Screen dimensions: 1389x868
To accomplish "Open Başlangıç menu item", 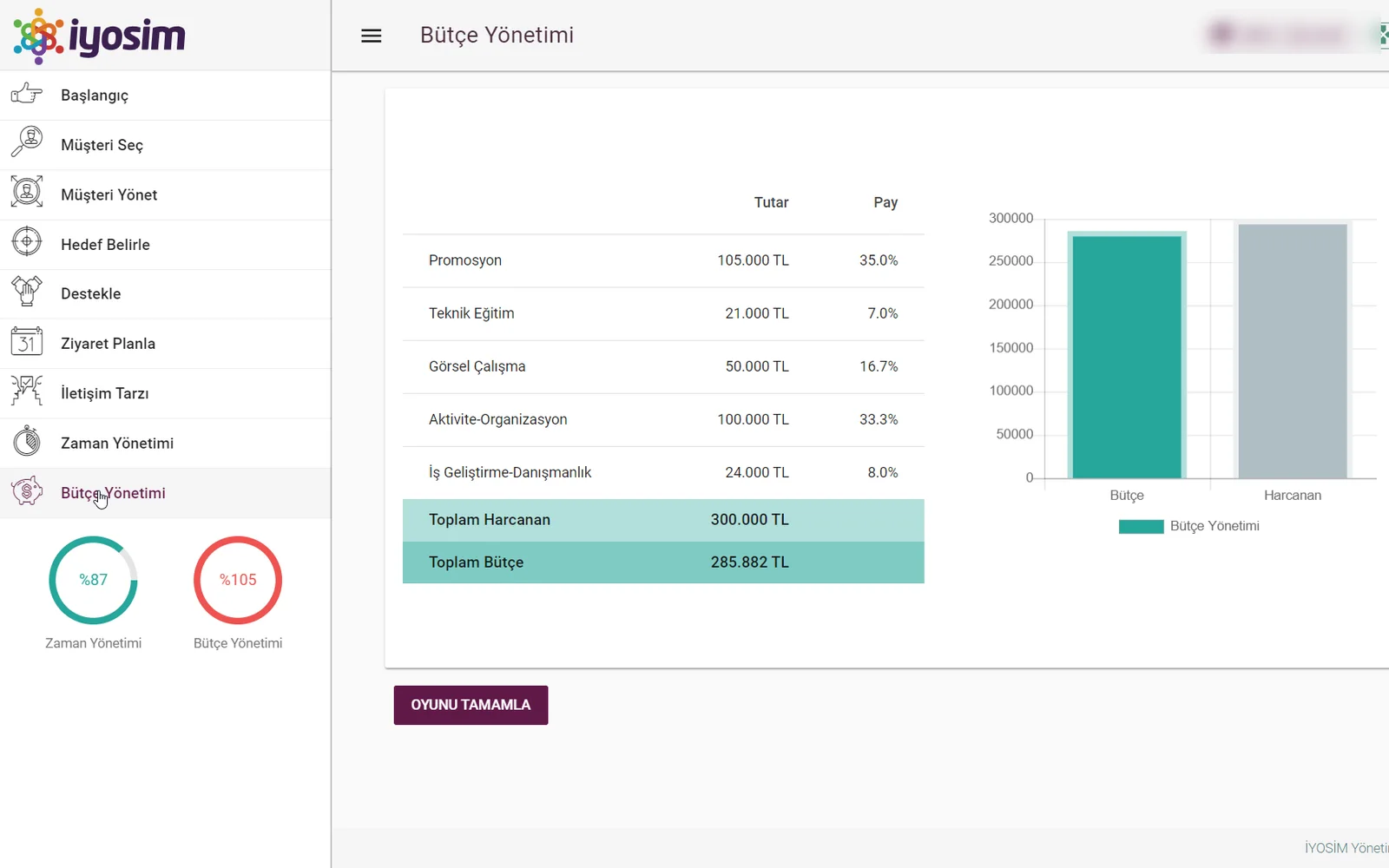I will [x=165, y=95].
